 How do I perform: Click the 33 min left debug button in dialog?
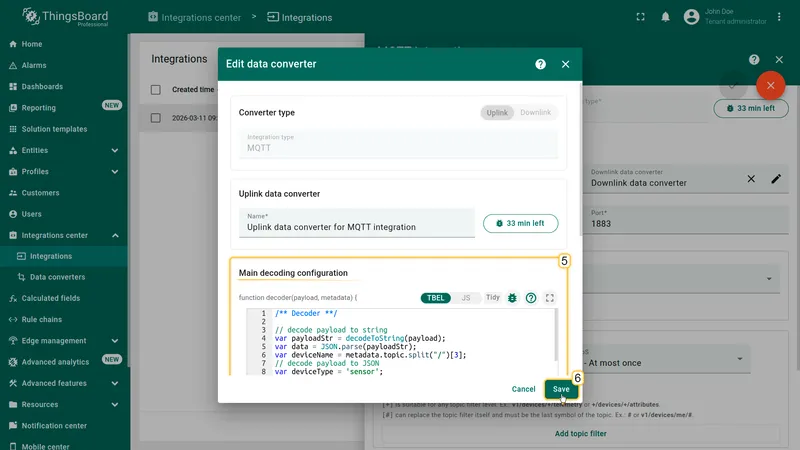click(520, 223)
